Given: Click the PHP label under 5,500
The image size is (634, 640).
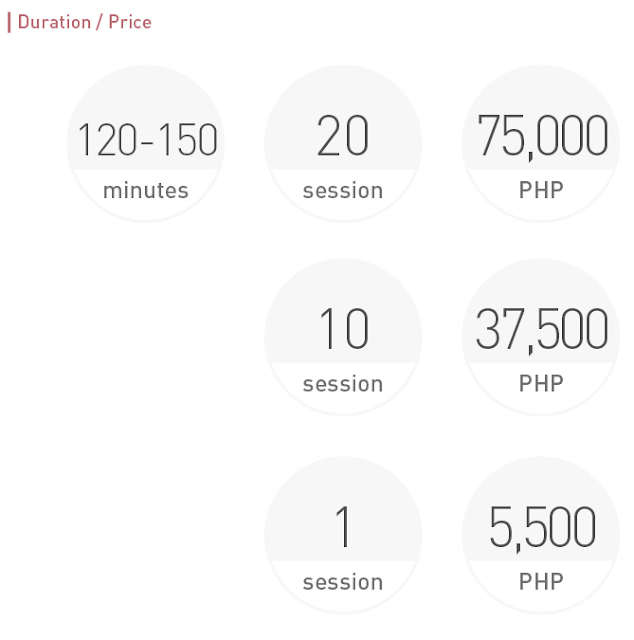Looking at the screenshot, I should pos(542,581).
